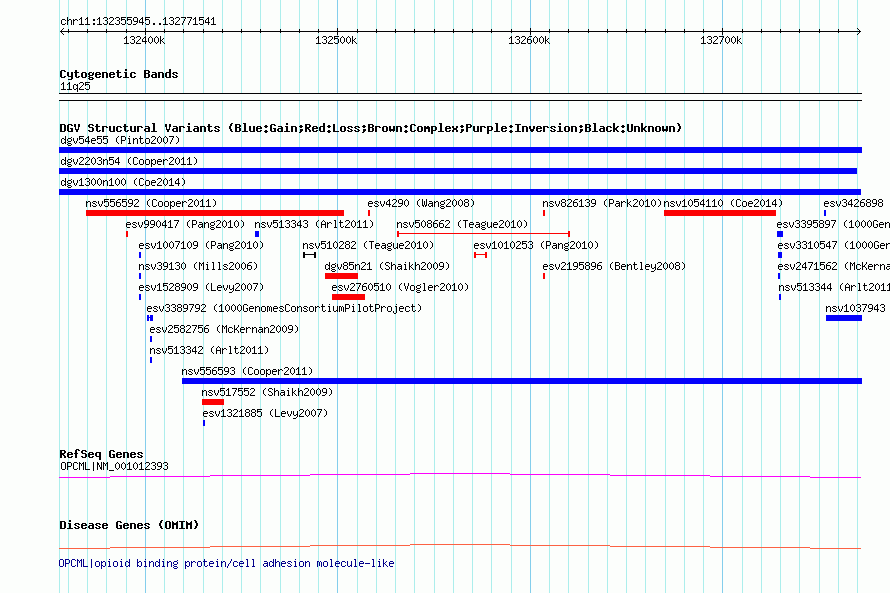Image resolution: width=890 pixels, height=593 pixels.
Task: Select the esv2582756 (McKernan2009) label
Action: (224, 329)
